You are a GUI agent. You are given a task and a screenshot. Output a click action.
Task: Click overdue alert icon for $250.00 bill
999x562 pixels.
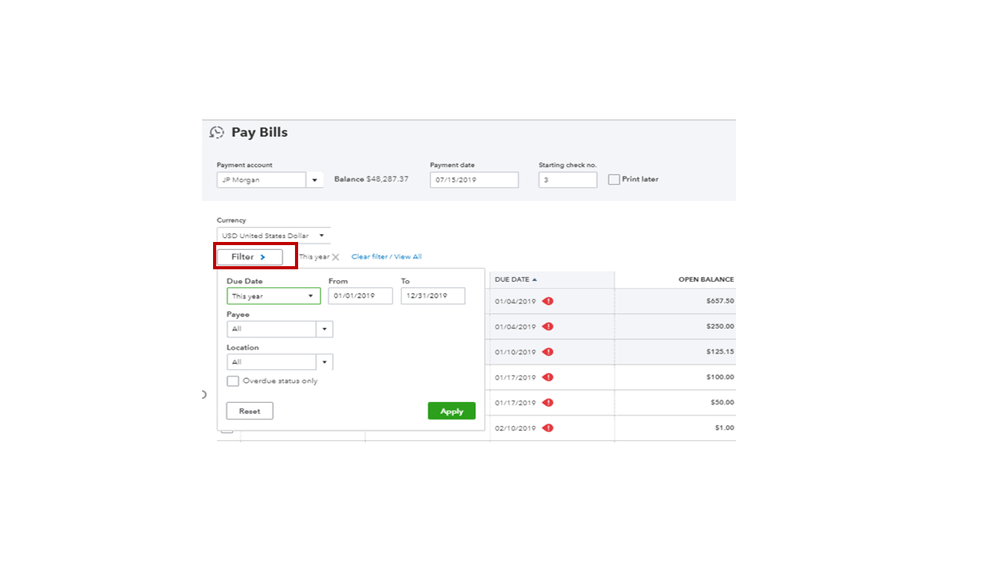[548, 327]
